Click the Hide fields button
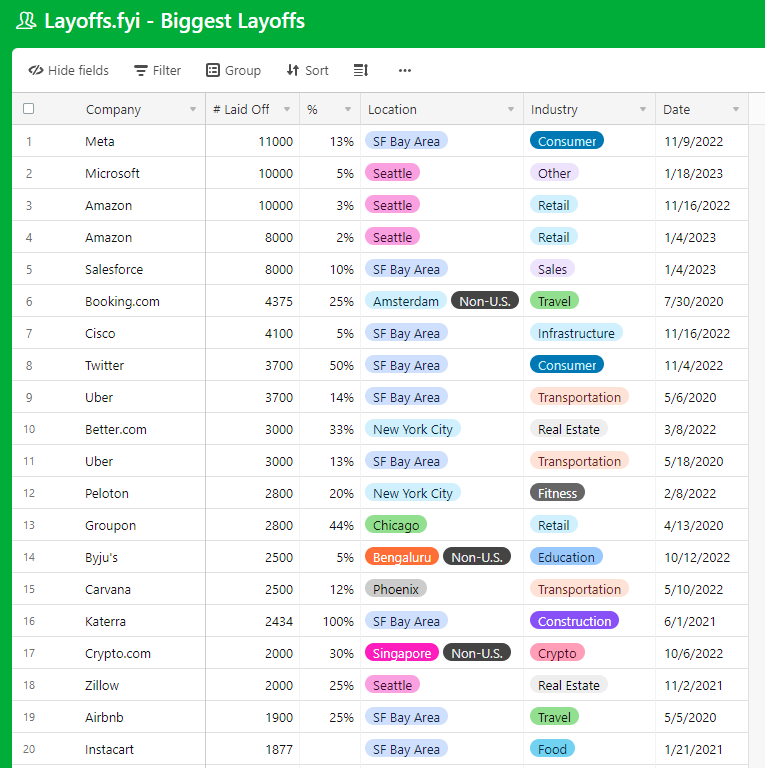 pyautogui.click(x=69, y=71)
